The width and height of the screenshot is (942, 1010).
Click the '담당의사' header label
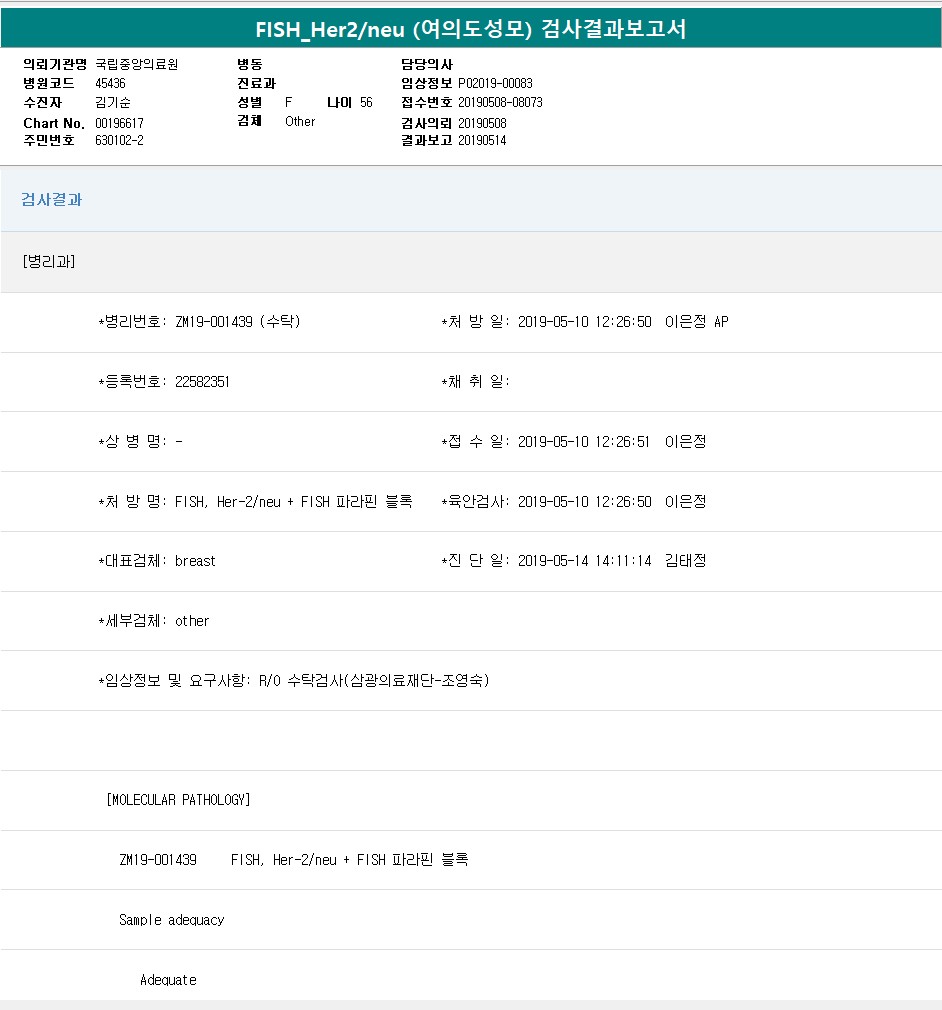pos(427,64)
